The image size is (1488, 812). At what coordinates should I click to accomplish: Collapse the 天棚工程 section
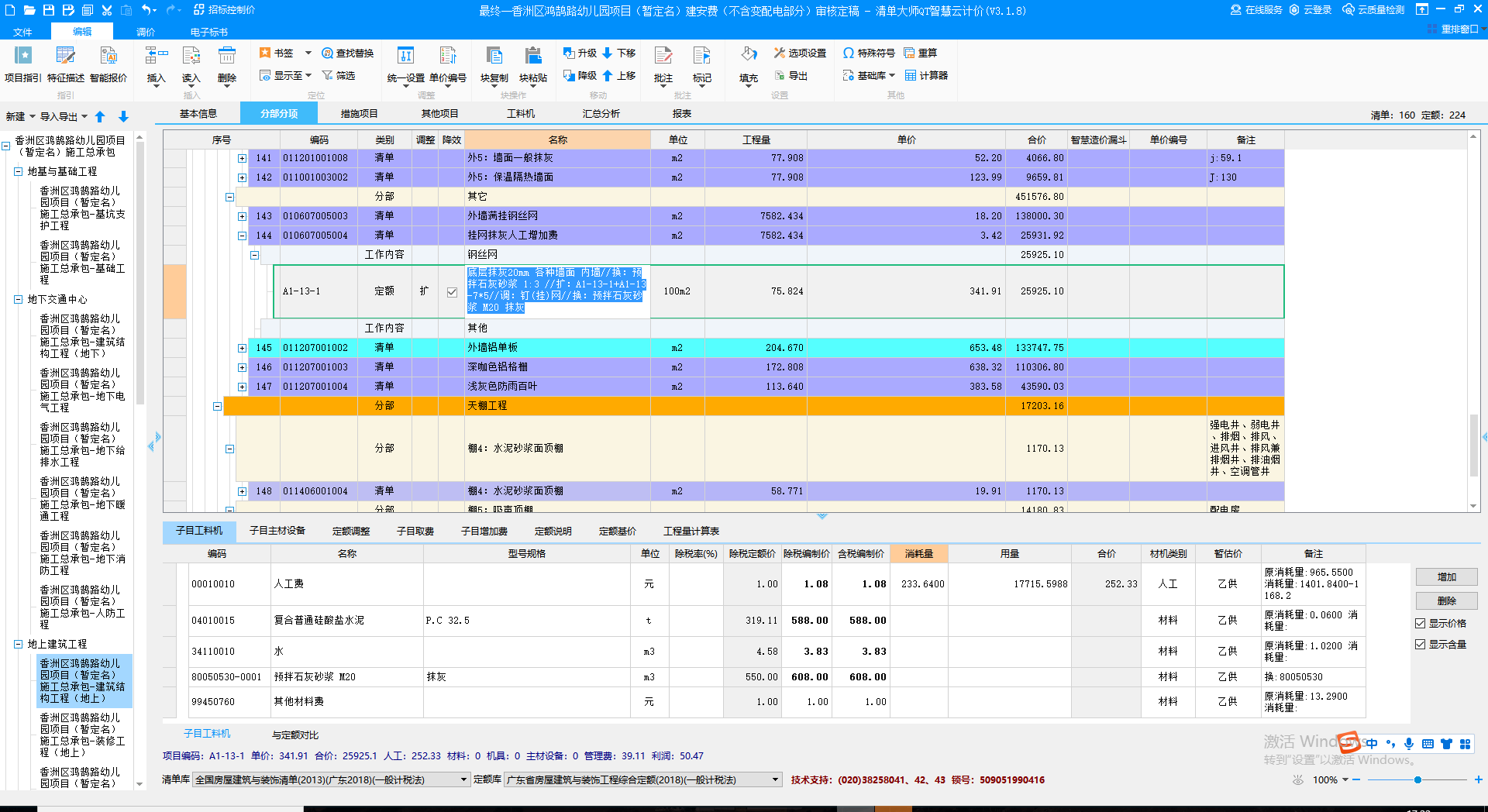point(217,406)
